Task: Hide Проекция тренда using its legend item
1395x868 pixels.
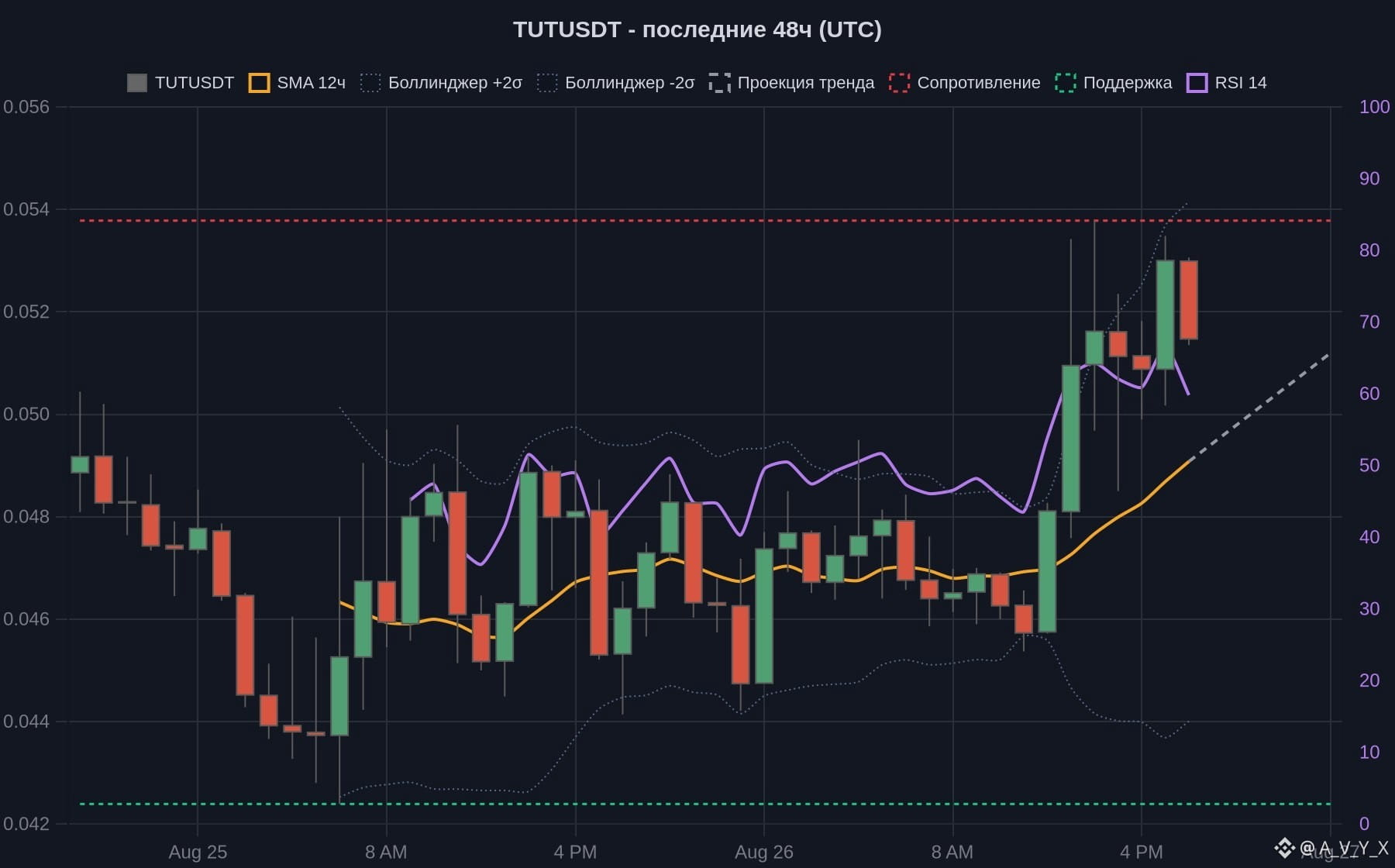Action: click(791, 83)
